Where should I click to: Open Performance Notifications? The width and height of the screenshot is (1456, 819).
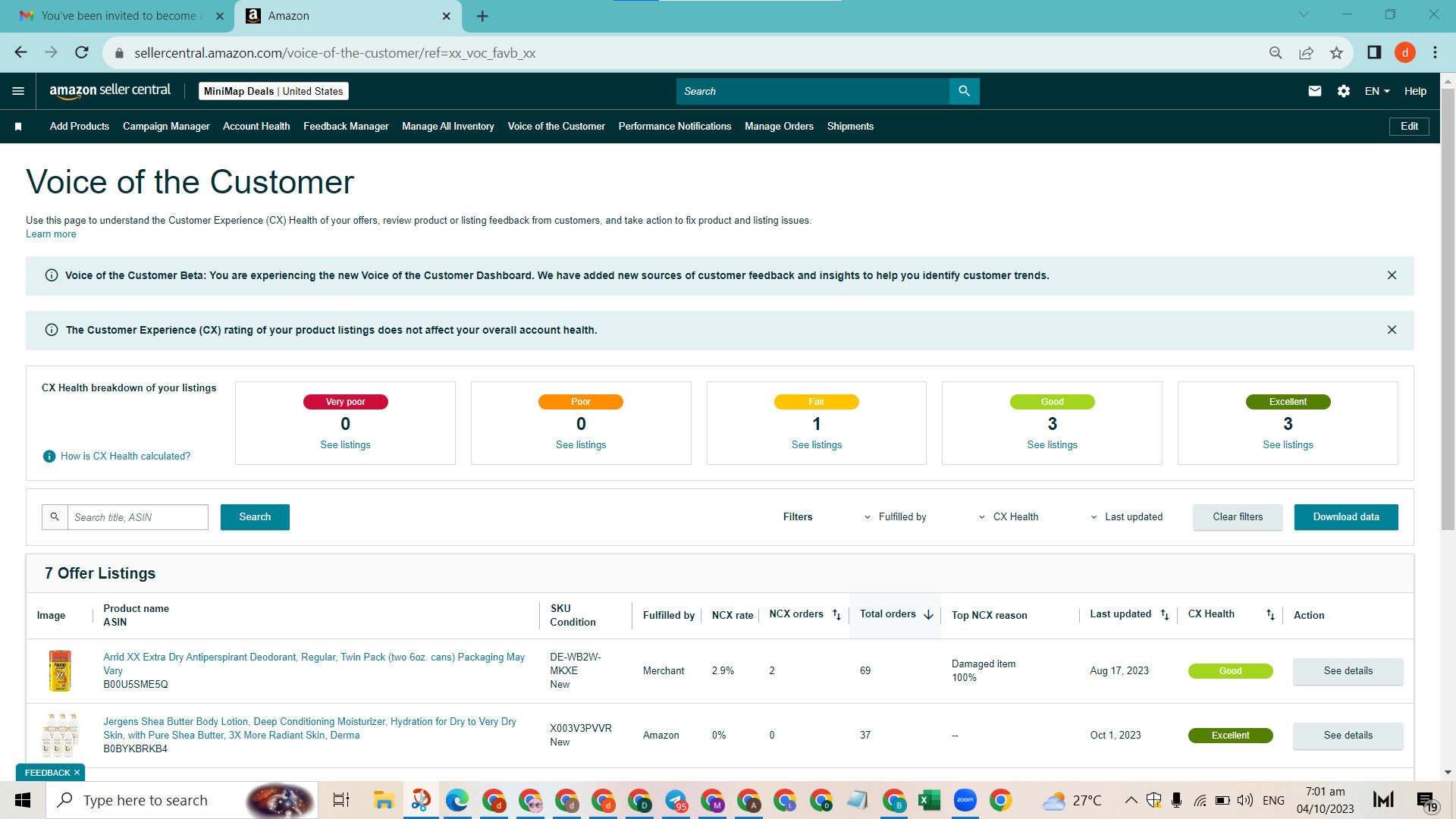675,127
